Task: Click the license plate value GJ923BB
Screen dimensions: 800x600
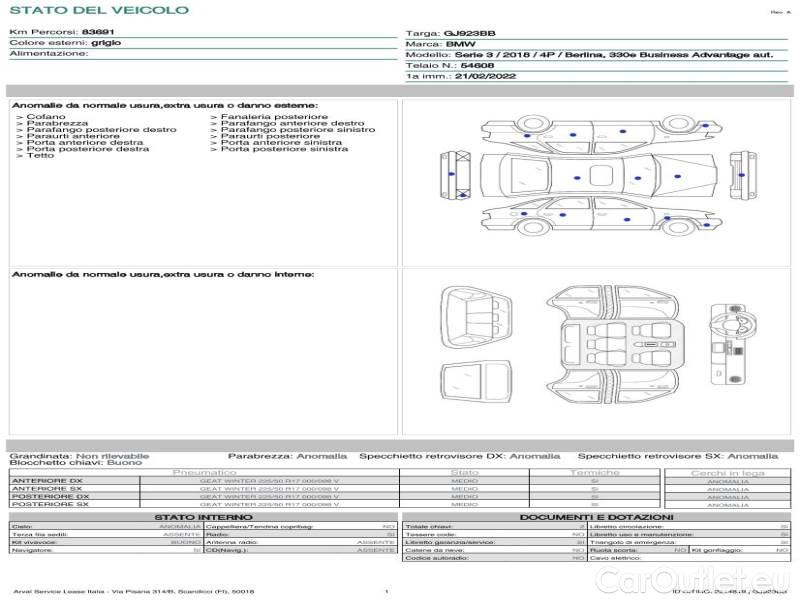Action: point(460,33)
